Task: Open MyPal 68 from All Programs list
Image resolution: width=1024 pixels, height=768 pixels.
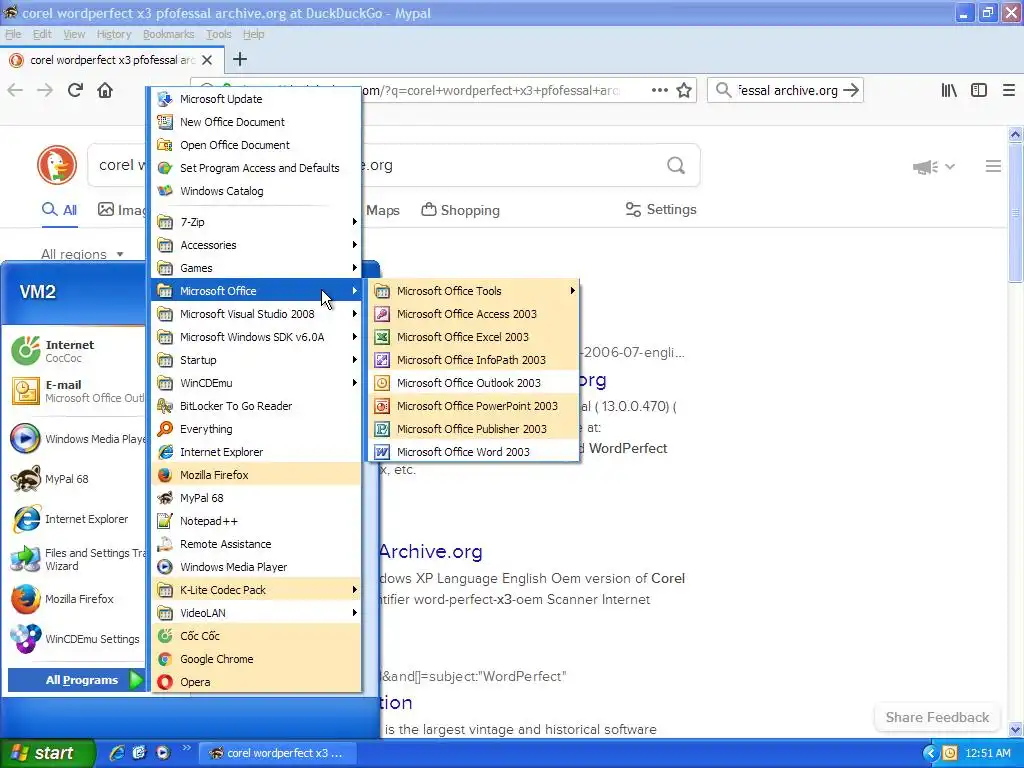Action: (256, 498)
